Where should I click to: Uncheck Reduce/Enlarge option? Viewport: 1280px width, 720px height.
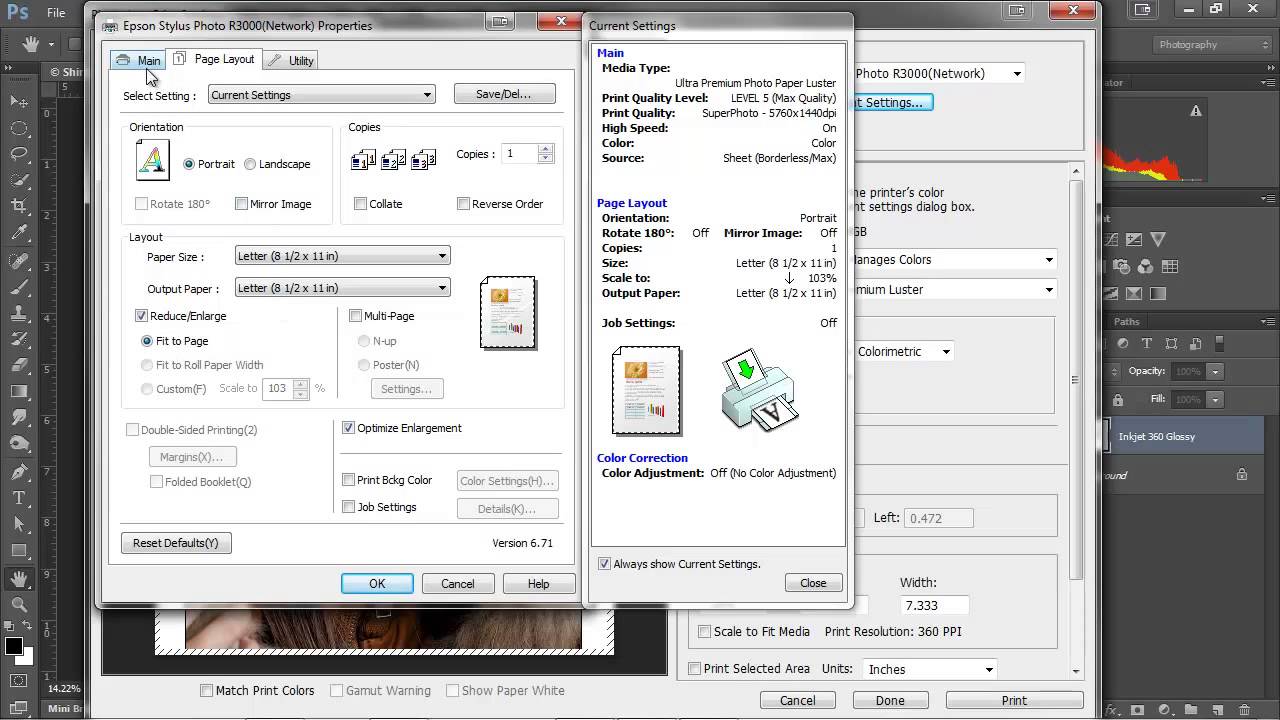pos(141,316)
